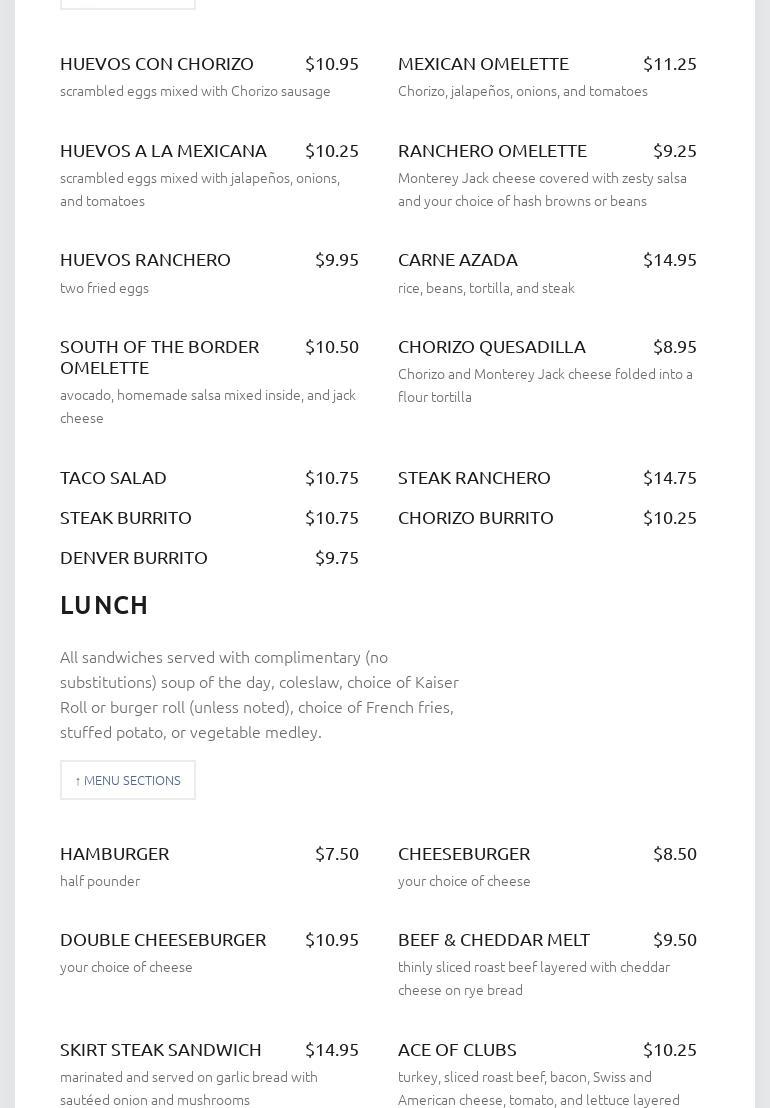Click the $14.95 Skirt Steak Sandwich price
The image size is (770, 1108).
point(332,1050)
